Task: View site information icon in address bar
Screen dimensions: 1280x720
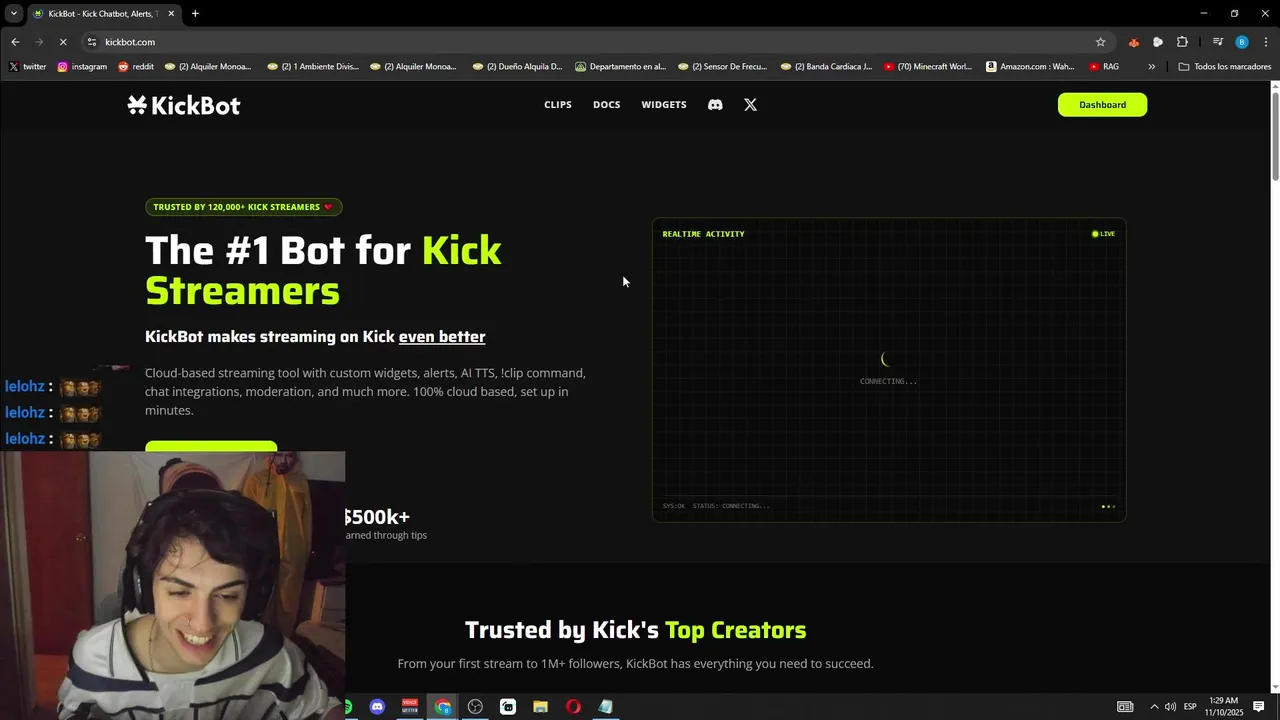Action: coord(92,42)
